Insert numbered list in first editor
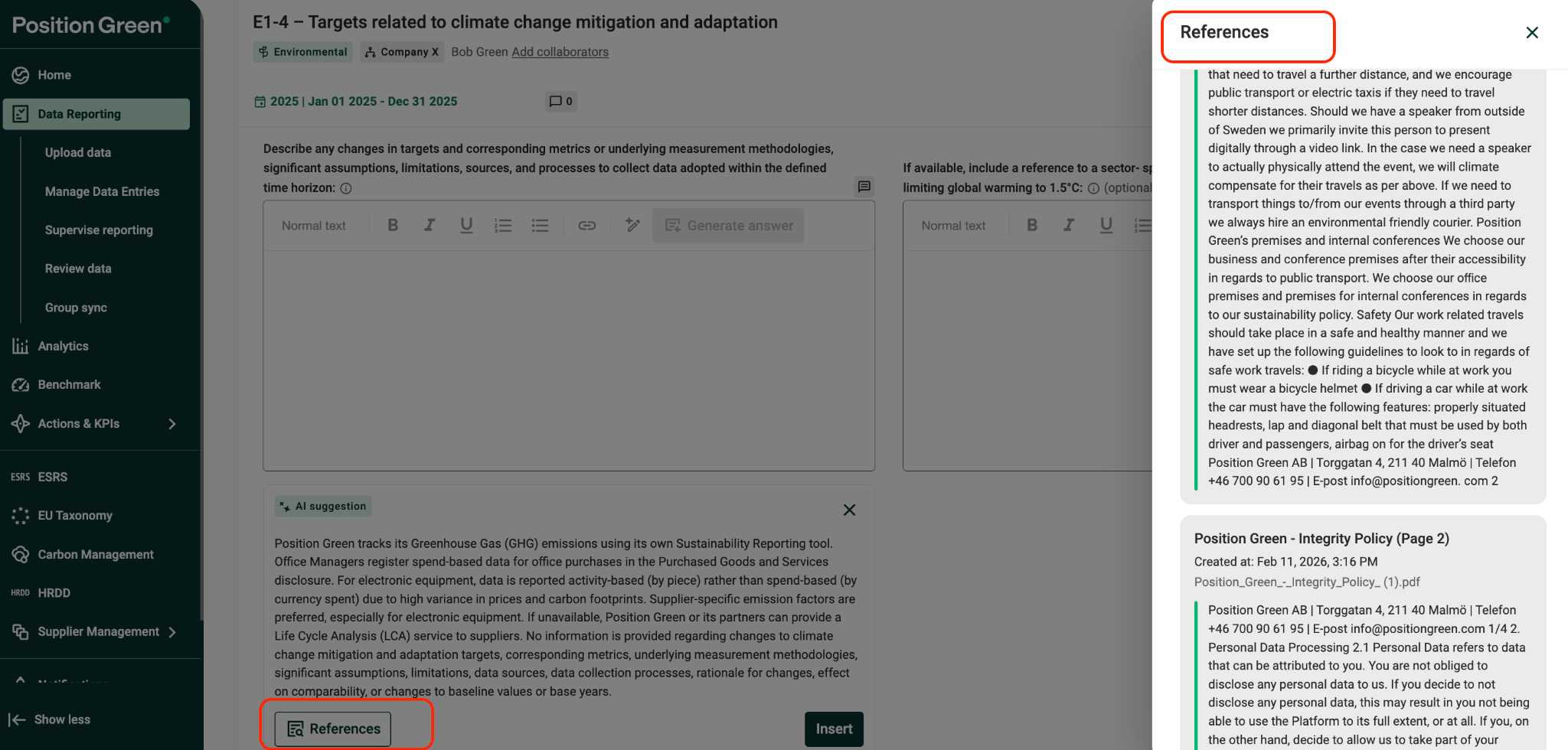The width and height of the screenshot is (1568, 750). 503,226
